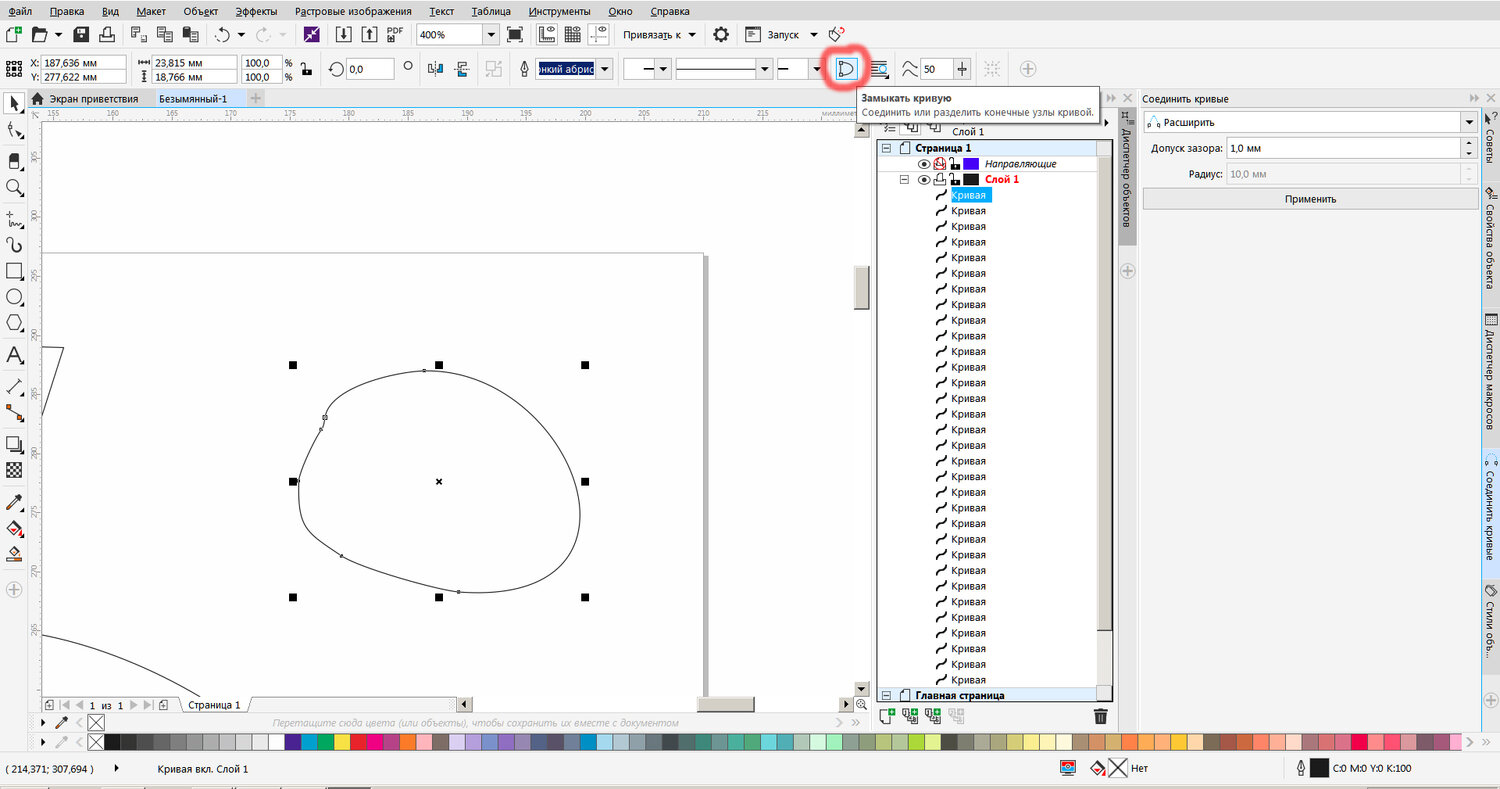Viewport: 1500px width, 789px height.
Task: Toggle show rulers button
Action: click(x=547, y=34)
